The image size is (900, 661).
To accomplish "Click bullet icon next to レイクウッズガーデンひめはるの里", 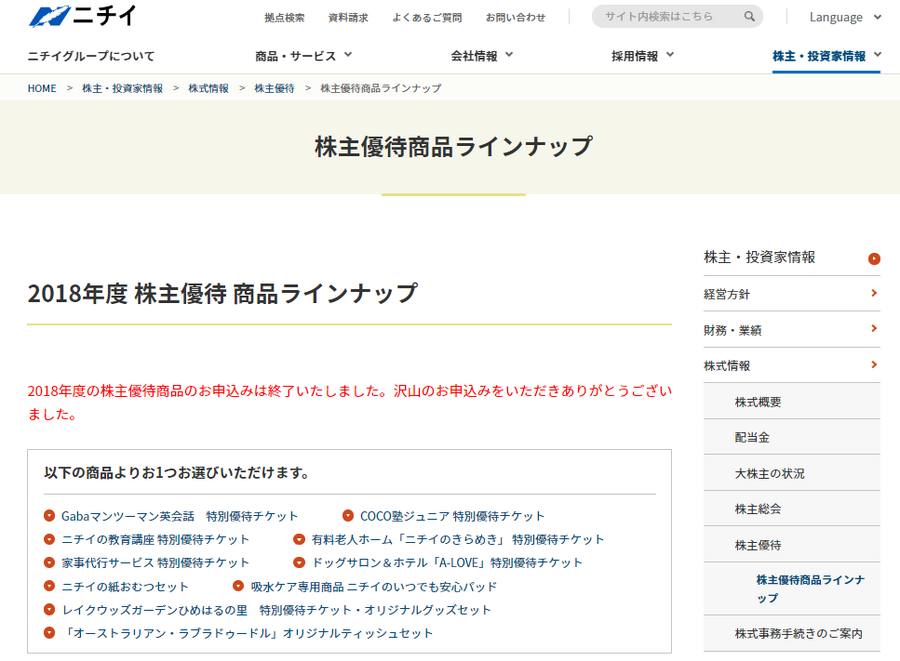I will [49, 609].
